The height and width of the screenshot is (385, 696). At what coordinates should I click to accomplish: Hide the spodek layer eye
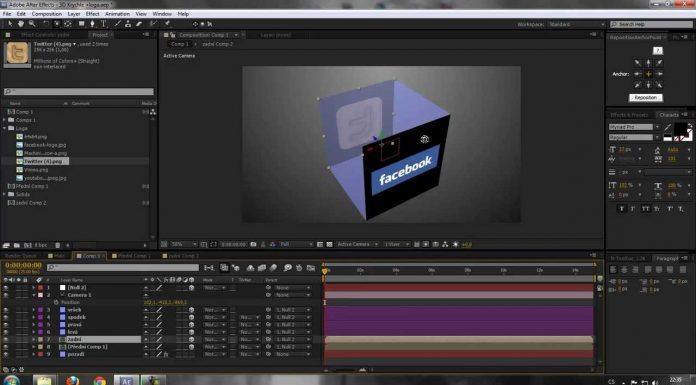6,317
